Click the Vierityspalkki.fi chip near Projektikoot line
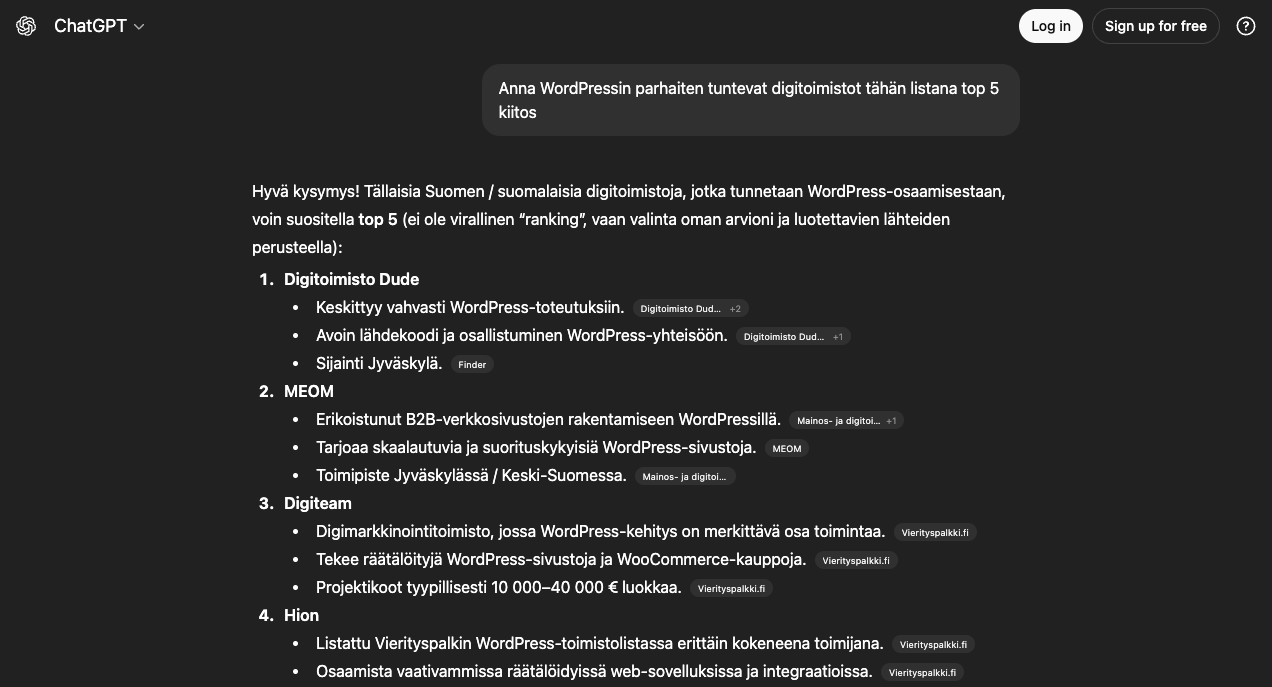The height and width of the screenshot is (687, 1272). [731, 588]
